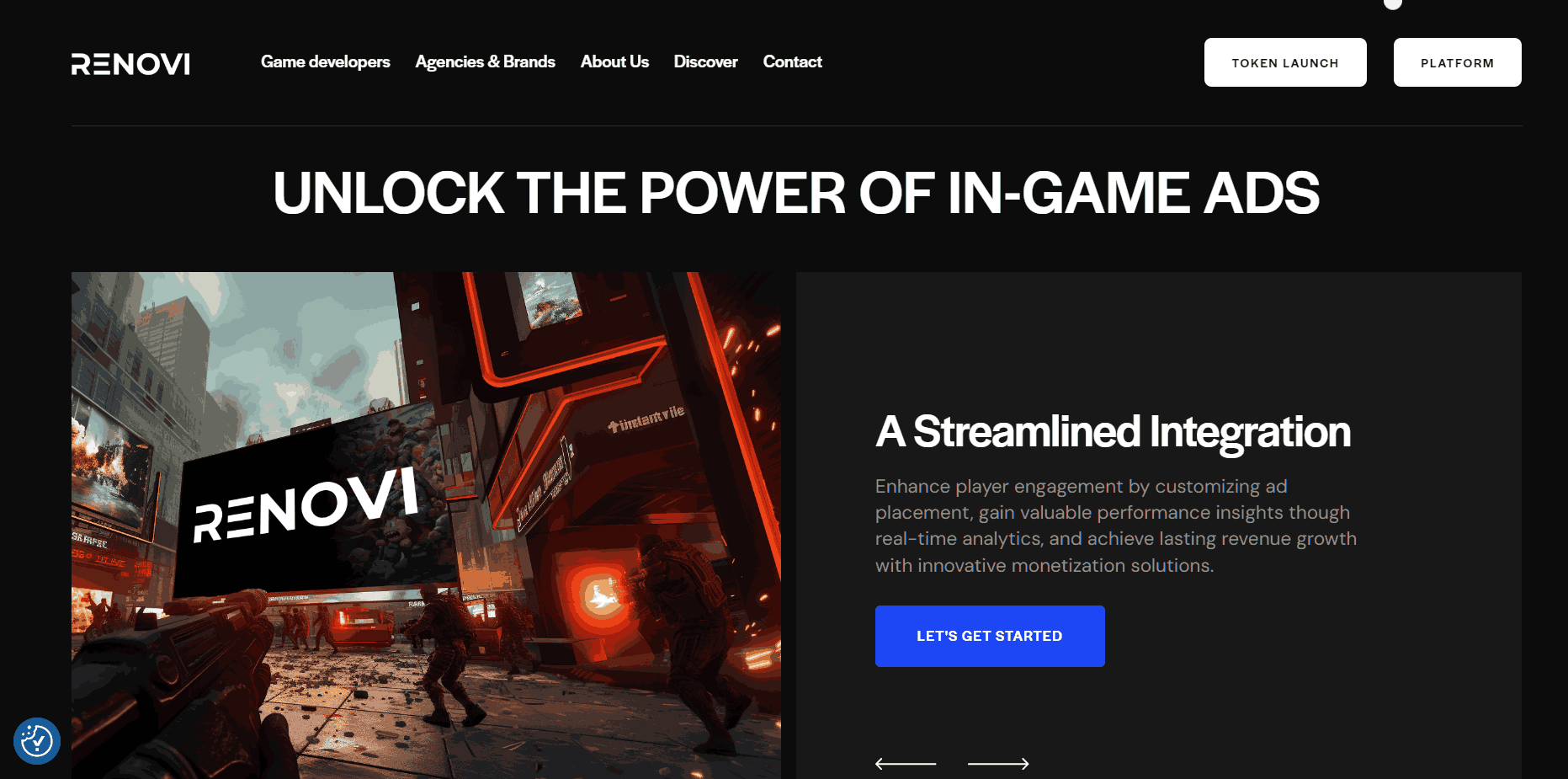The image size is (1568, 779).
Task: Open Game developers menu item
Action: click(x=326, y=61)
